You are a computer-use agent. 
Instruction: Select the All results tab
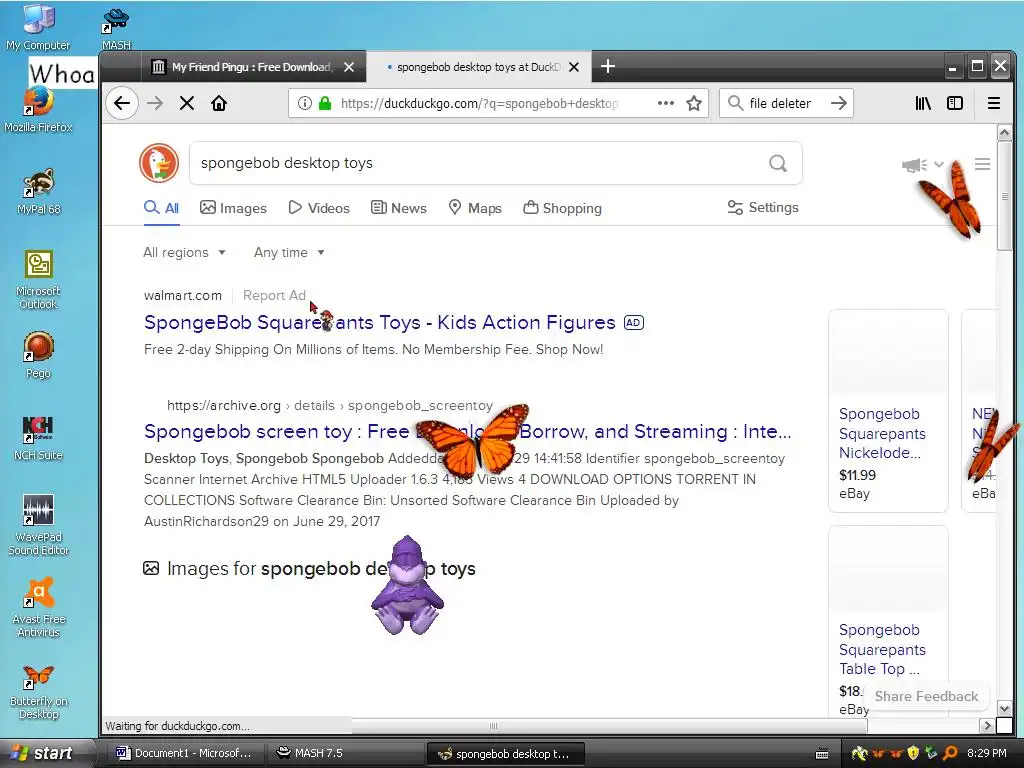(161, 208)
